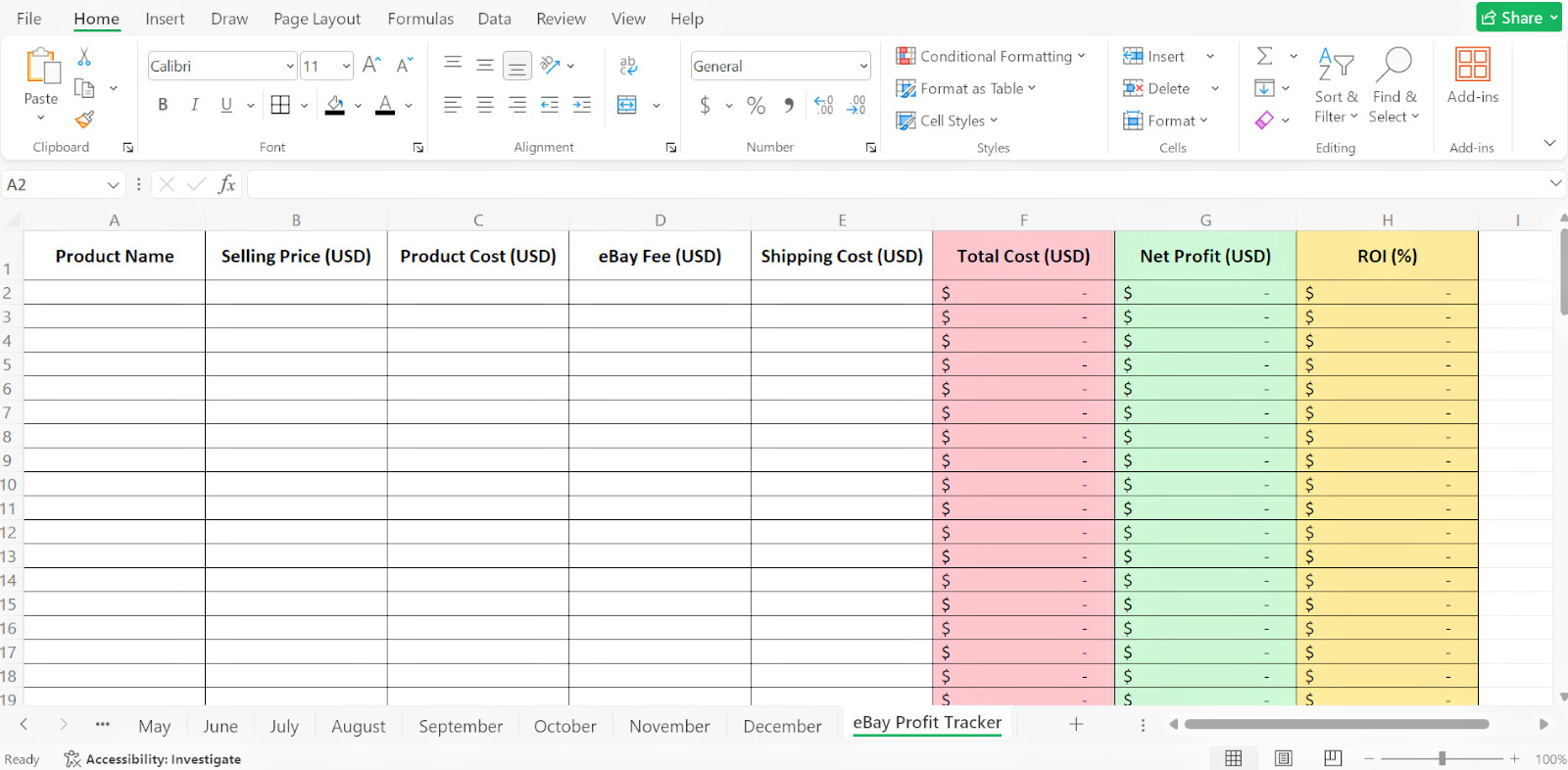Toggle Italic formatting
This screenshot has height=770, width=1568.
(x=195, y=105)
